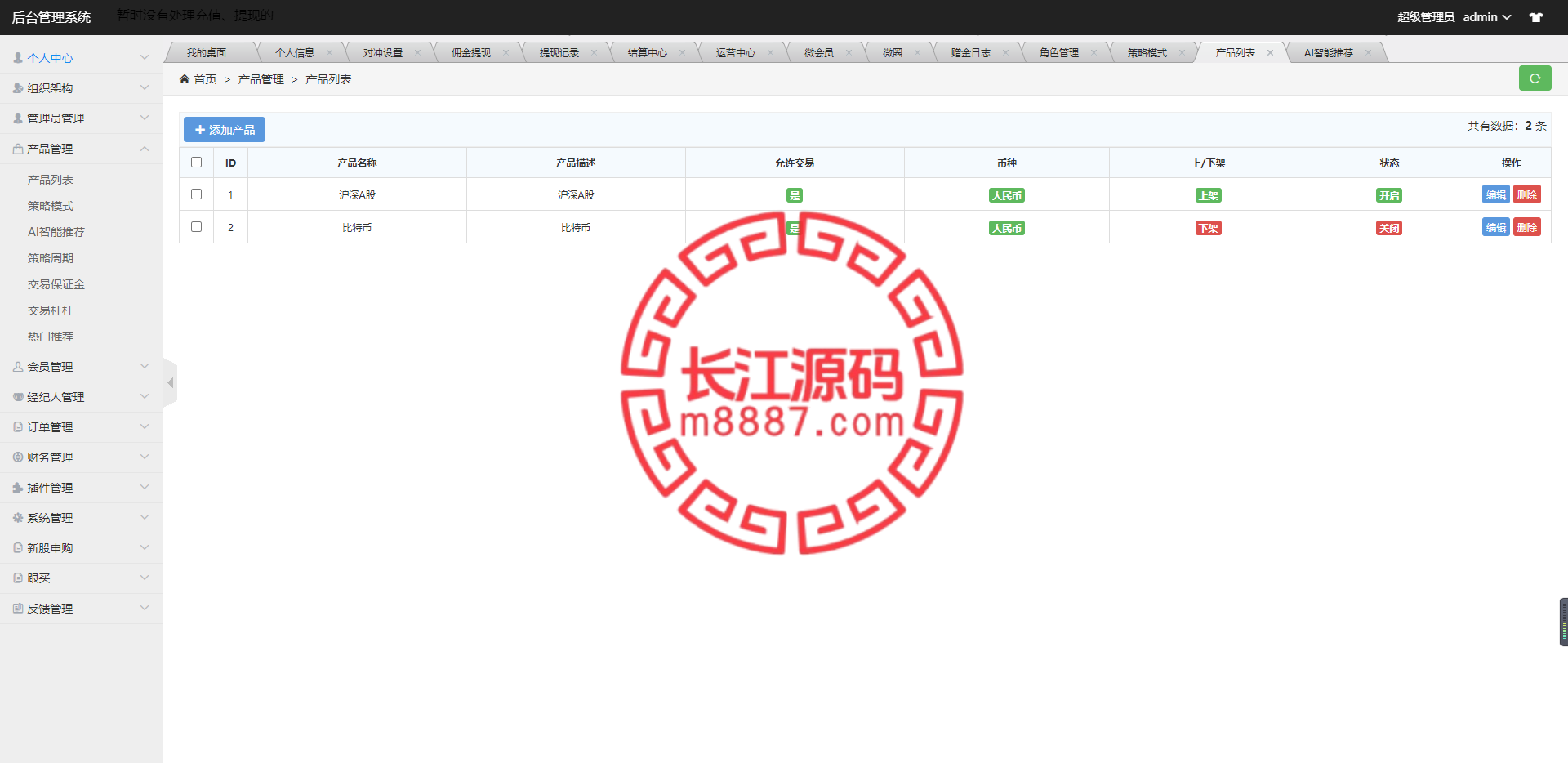Click the 跟买 sidebar icon
The width and height of the screenshot is (1568, 763).
pos(18,578)
